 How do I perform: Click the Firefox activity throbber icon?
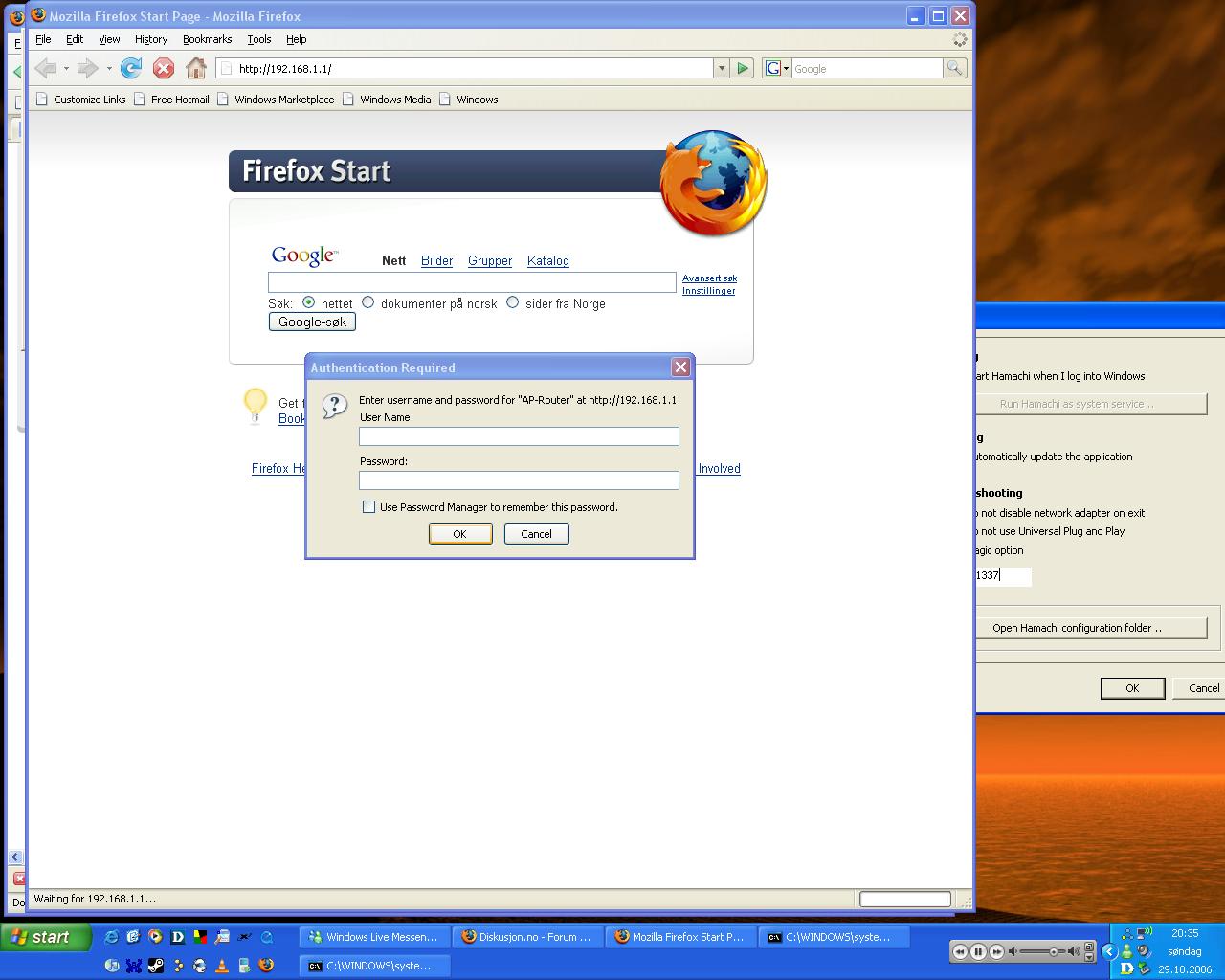click(x=960, y=39)
